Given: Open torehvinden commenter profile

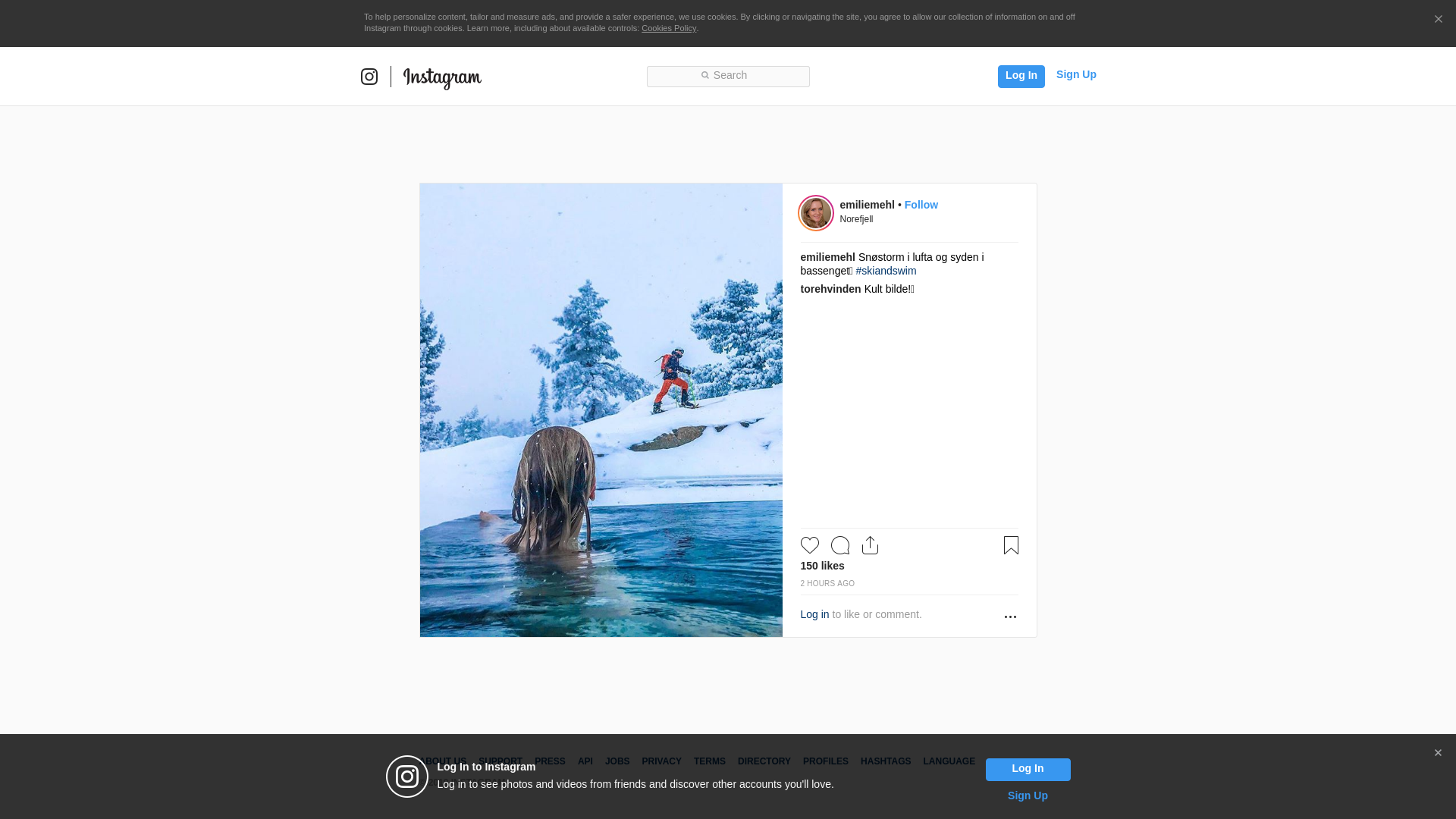Looking at the screenshot, I should (830, 289).
